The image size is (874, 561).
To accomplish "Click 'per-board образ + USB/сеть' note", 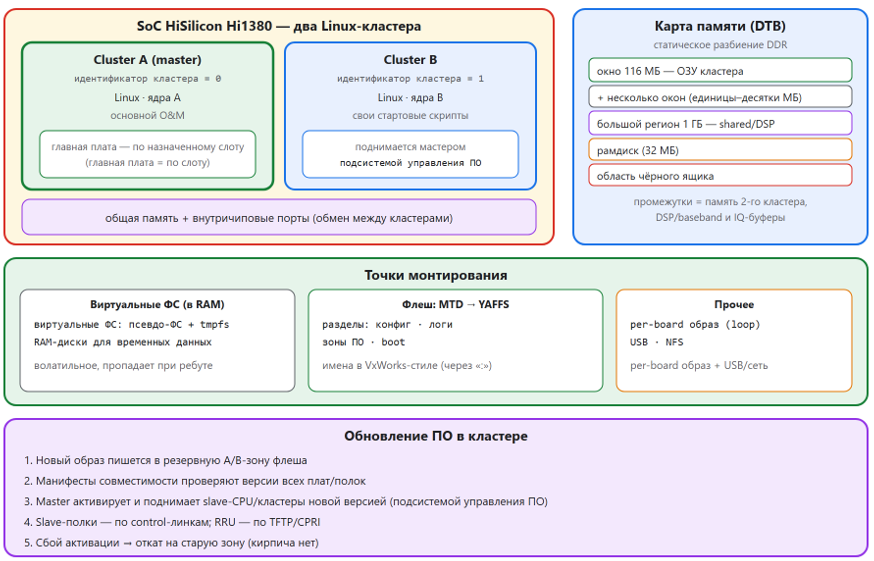I will pyautogui.click(x=699, y=366).
